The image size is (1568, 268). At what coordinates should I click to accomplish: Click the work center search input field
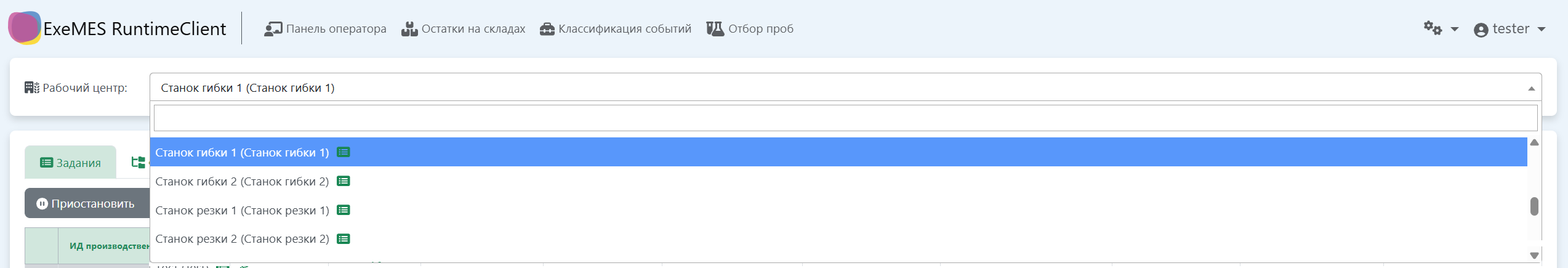(x=845, y=118)
